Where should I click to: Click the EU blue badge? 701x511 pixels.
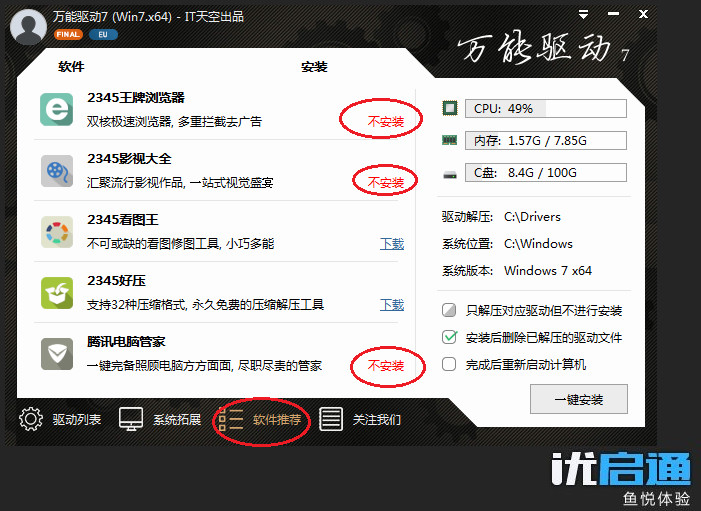(x=103, y=34)
